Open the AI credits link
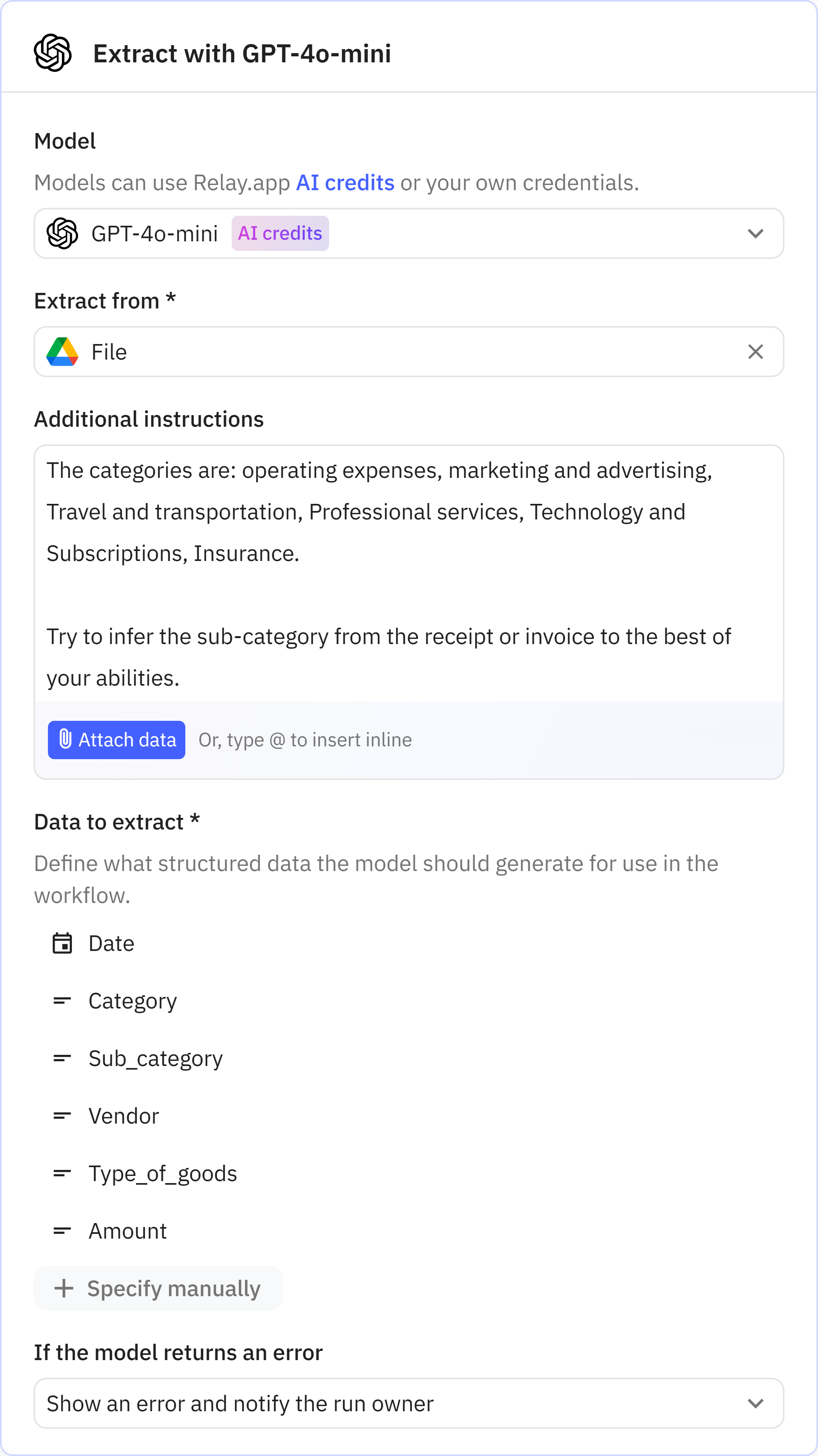Image resolution: width=818 pixels, height=1456 pixels. tap(345, 183)
